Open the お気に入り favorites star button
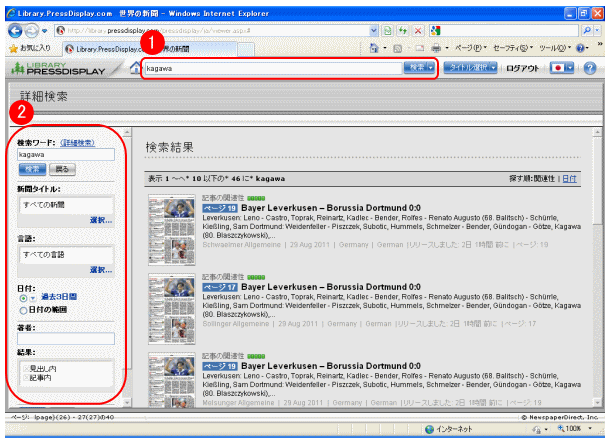Image resolution: width=615 pixels, height=440 pixels. [x=30, y=48]
